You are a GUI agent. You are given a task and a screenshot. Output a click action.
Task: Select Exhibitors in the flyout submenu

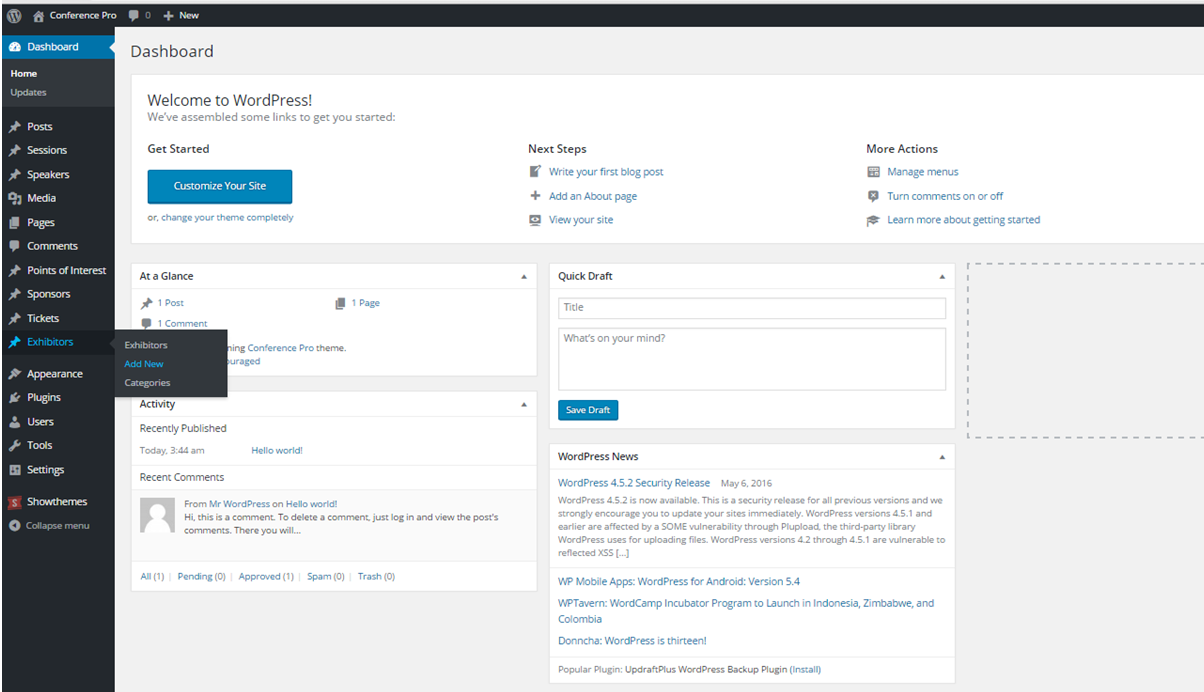(x=146, y=345)
